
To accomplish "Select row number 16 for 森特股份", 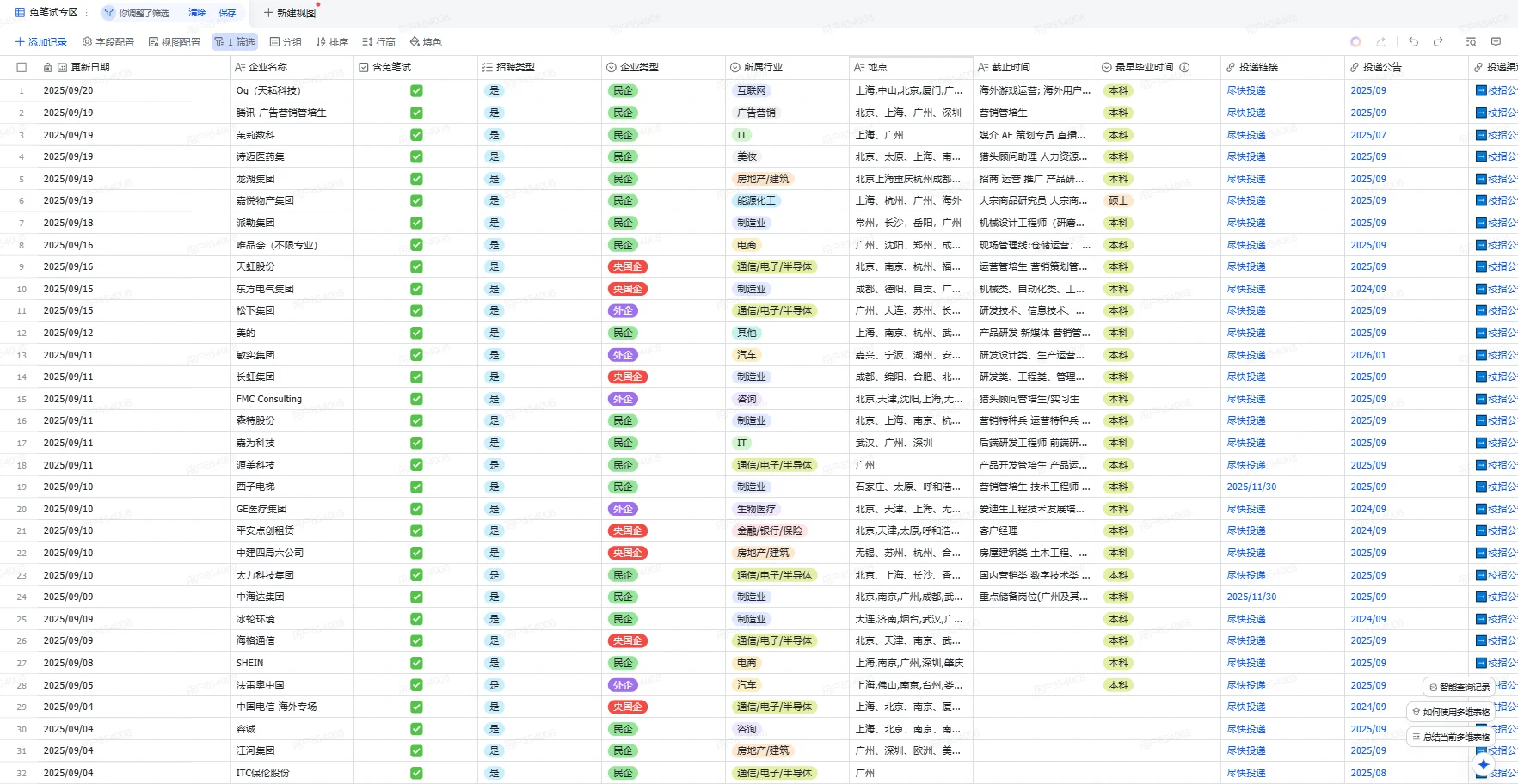I will coord(22,421).
